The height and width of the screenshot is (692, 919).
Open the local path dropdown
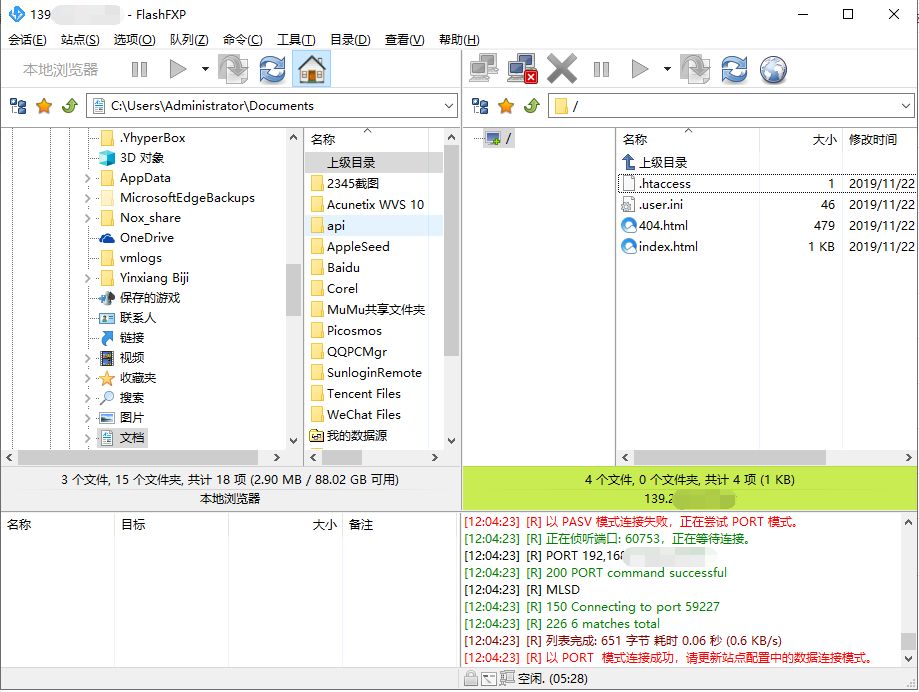[x=448, y=106]
